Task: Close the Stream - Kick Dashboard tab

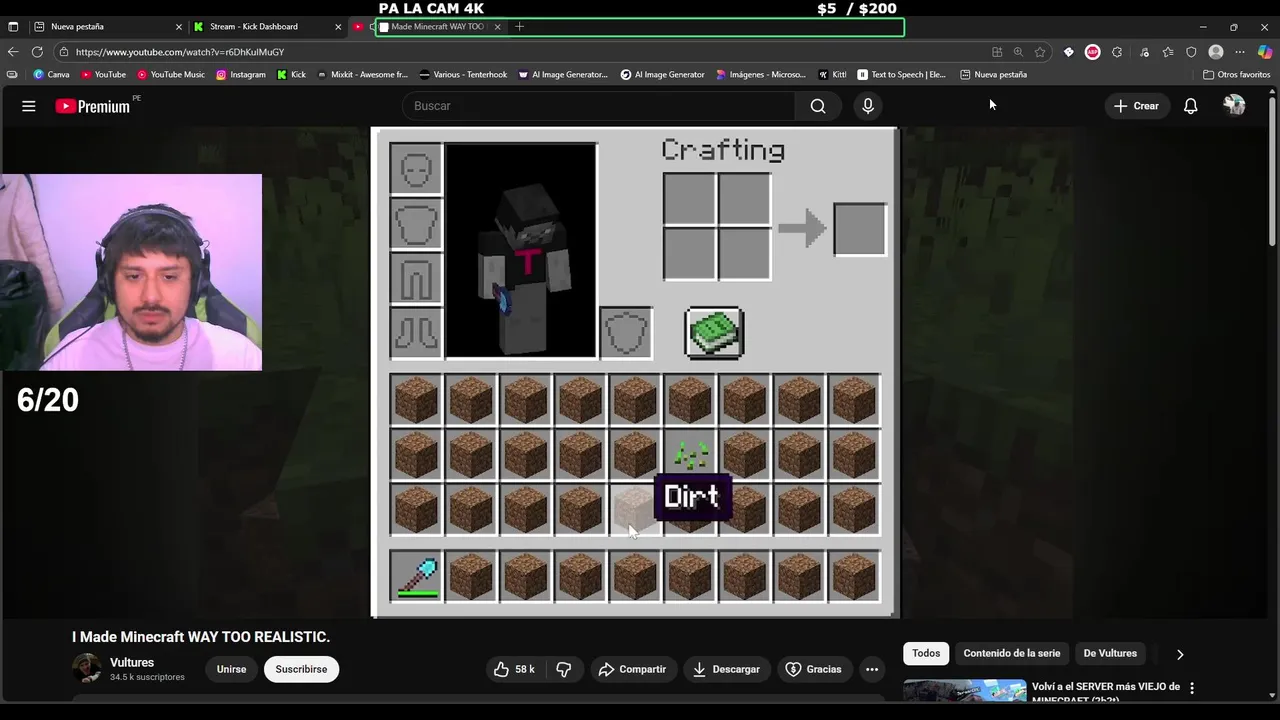Action: click(x=338, y=27)
